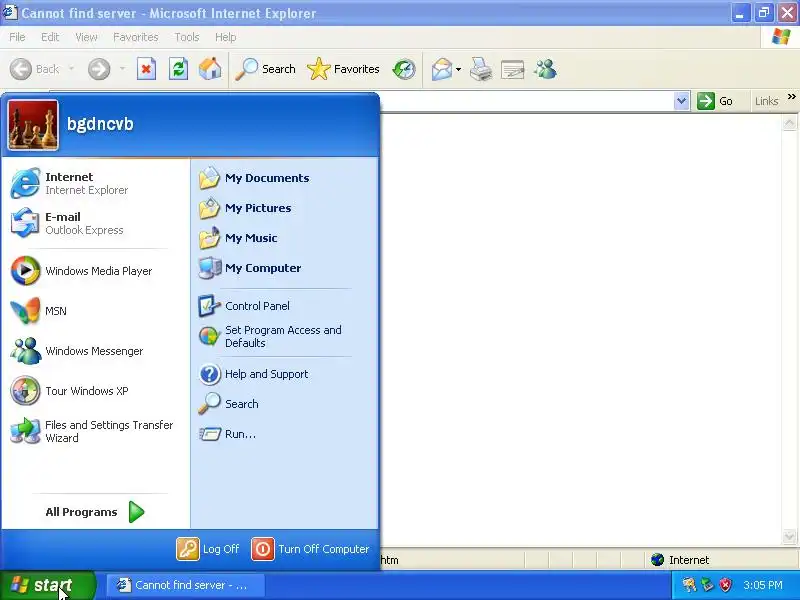Click the Back arrow button in IE
The width and height of the screenshot is (800, 600).
point(34,69)
